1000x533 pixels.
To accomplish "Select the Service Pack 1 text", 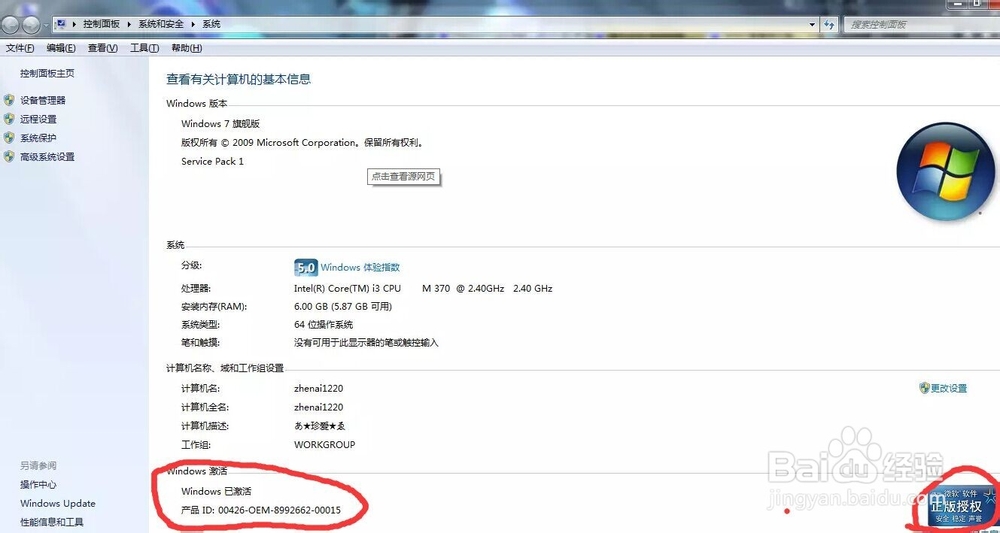I will [x=212, y=161].
